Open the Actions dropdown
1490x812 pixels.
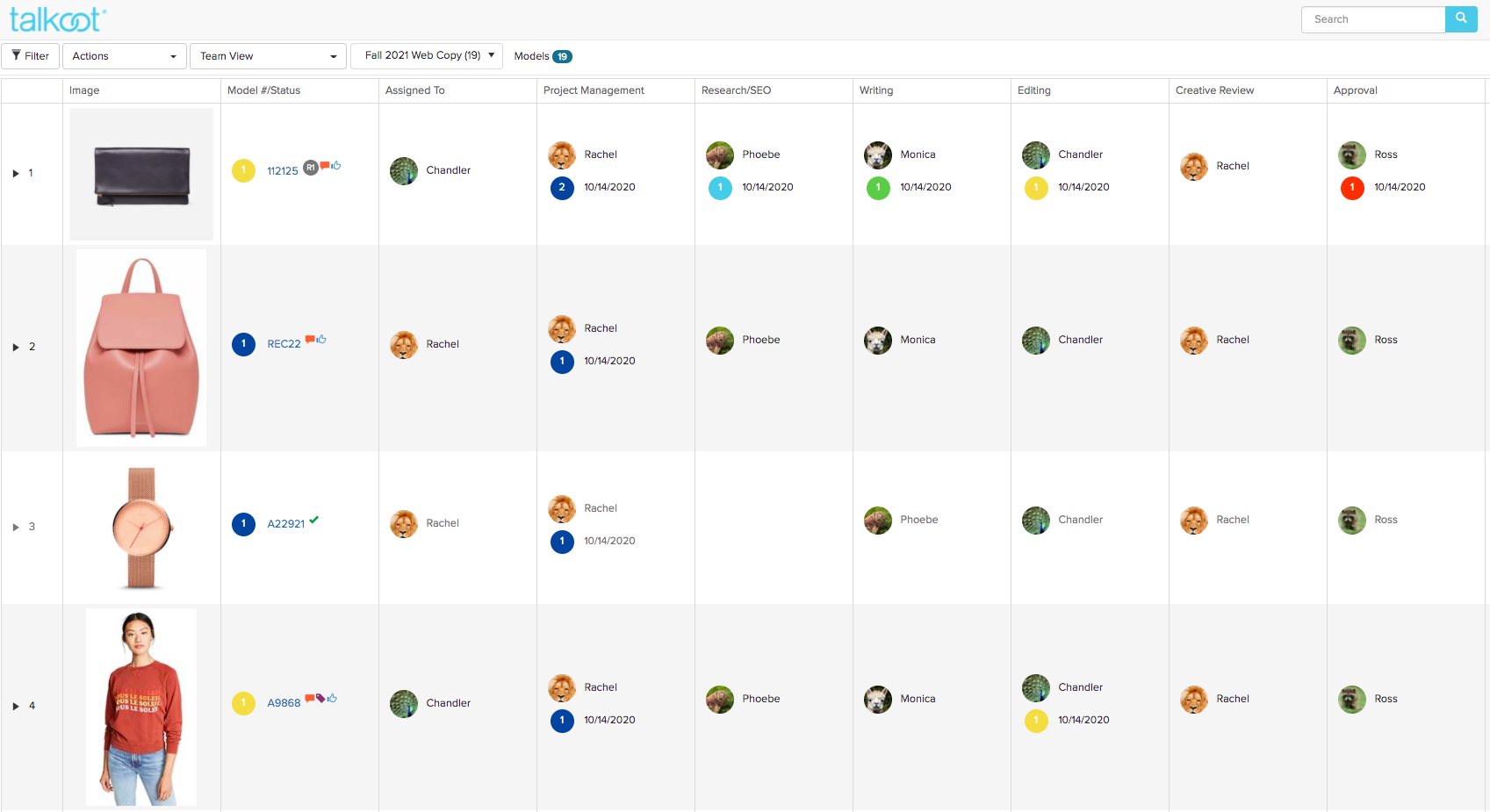pos(124,56)
